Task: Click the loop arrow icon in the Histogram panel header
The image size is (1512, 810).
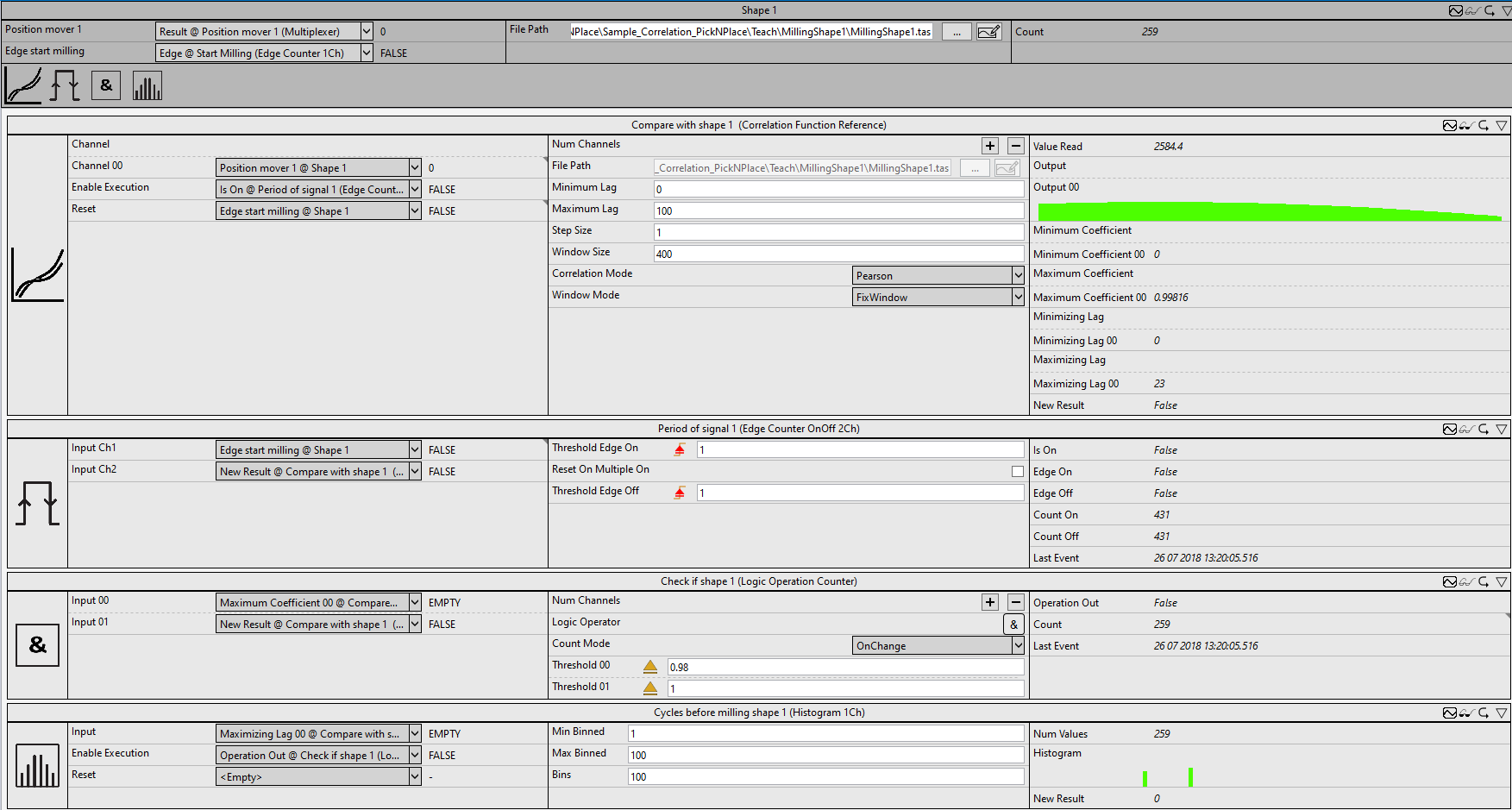Action: pos(1484,713)
